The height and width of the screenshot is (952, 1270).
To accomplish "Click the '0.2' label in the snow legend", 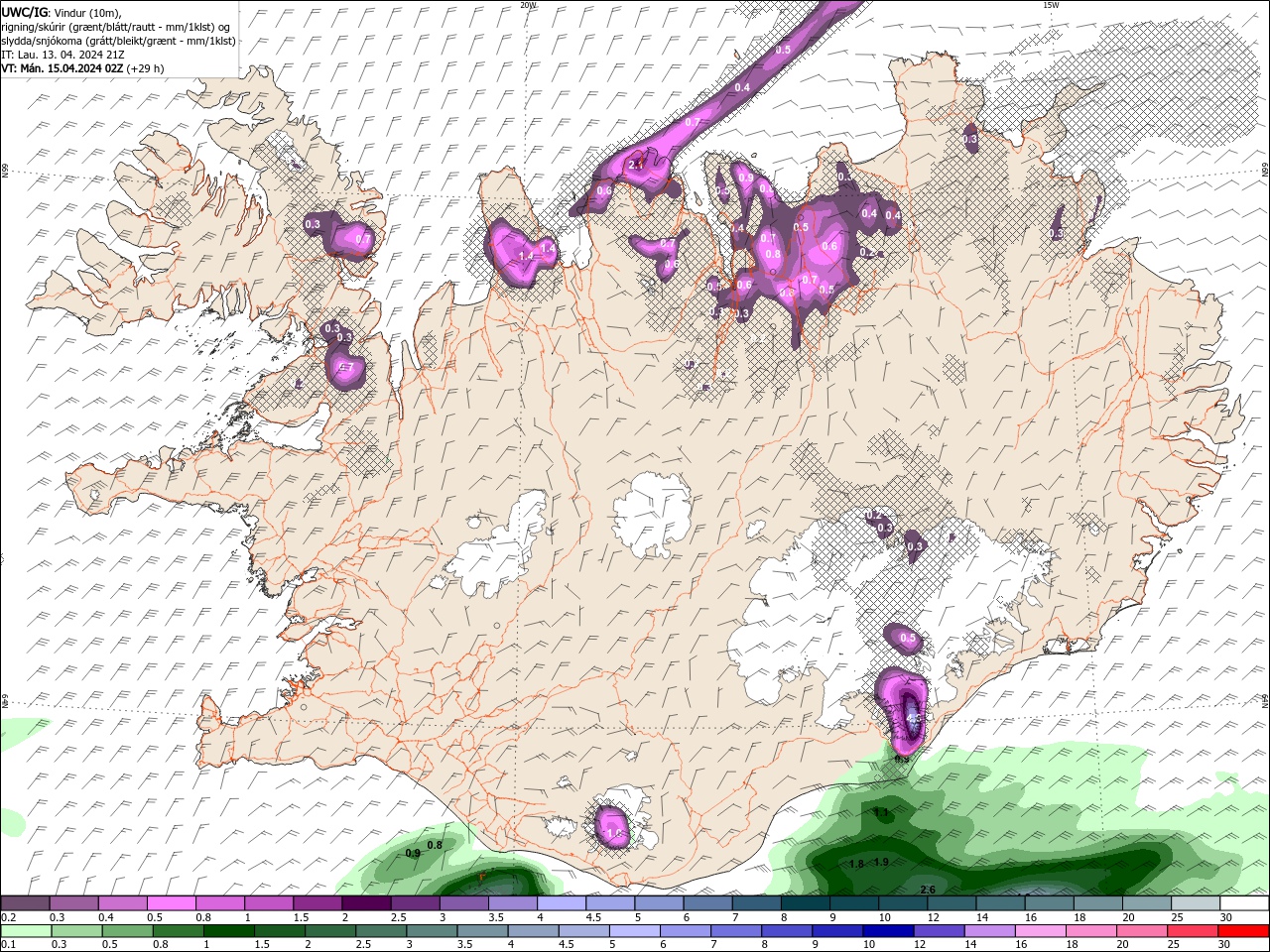I will click(x=8, y=917).
